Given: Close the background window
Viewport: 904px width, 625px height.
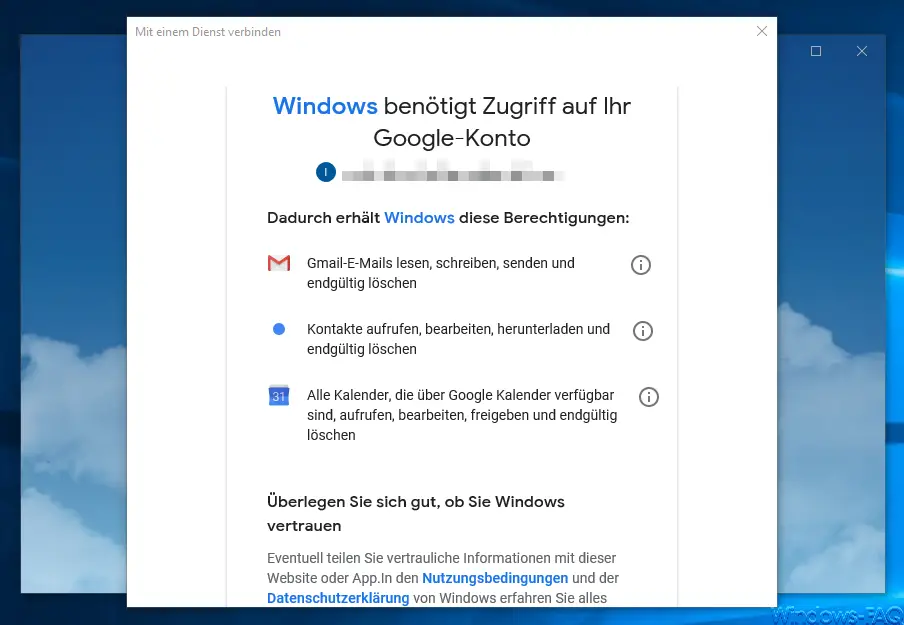Looking at the screenshot, I should click(x=862, y=51).
